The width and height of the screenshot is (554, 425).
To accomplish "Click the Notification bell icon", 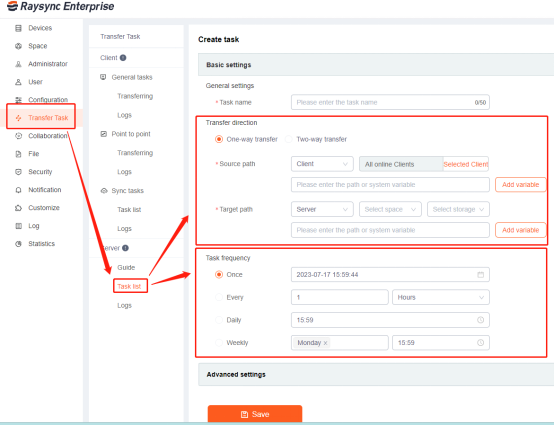I will click(x=18, y=190).
